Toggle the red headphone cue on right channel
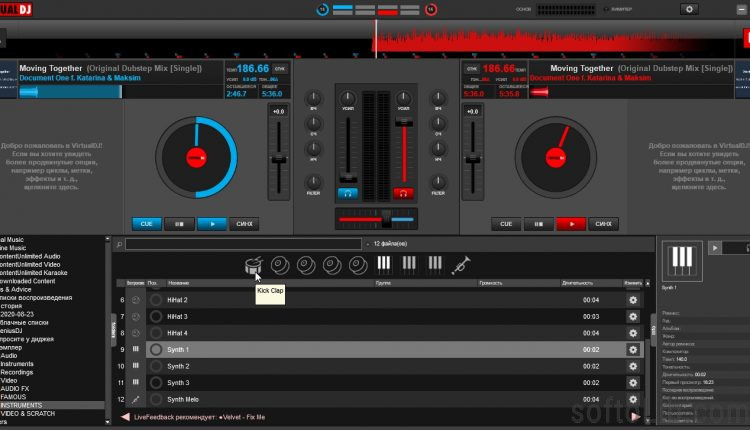750x430 pixels. pyautogui.click(x=403, y=193)
